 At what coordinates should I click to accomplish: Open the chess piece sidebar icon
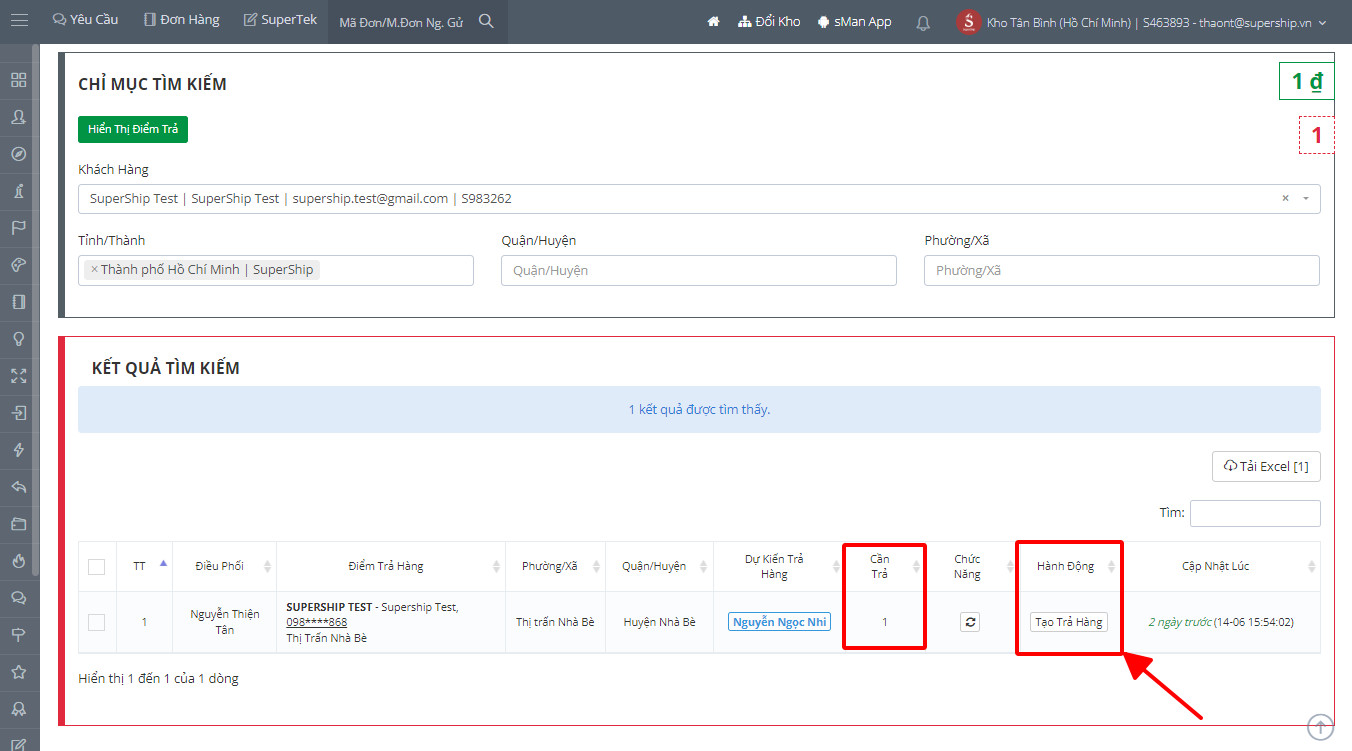pos(18,191)
